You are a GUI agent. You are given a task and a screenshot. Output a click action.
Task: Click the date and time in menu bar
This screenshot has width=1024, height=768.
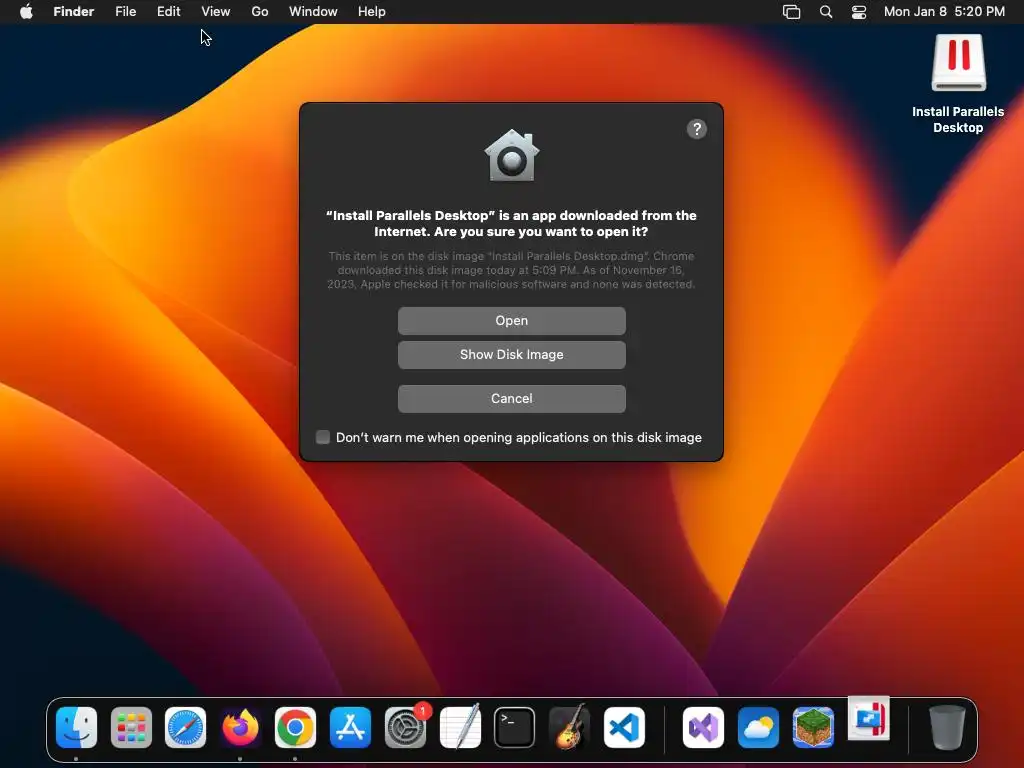coord(944,11)
